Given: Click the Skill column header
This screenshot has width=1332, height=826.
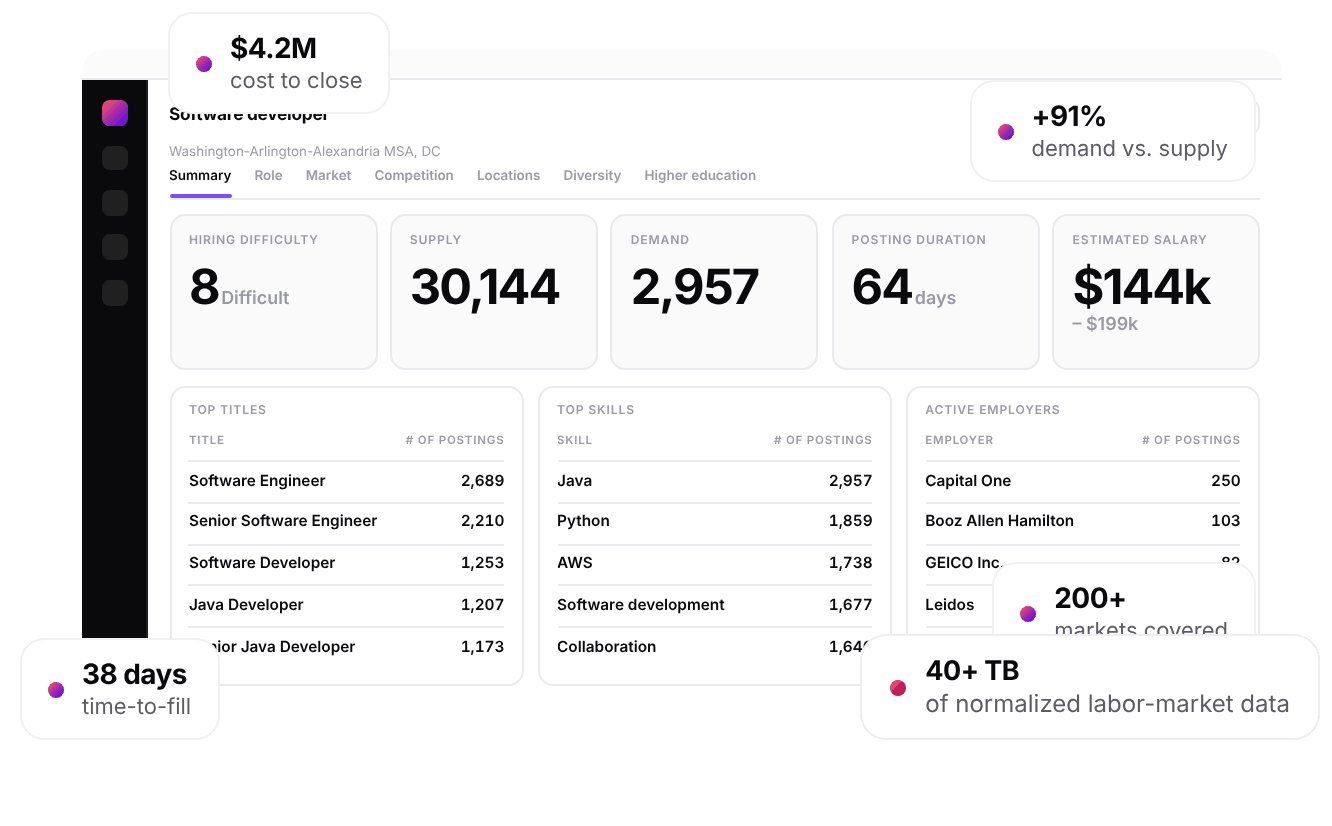Looking at the screenshot, I should tap(574, 440).
